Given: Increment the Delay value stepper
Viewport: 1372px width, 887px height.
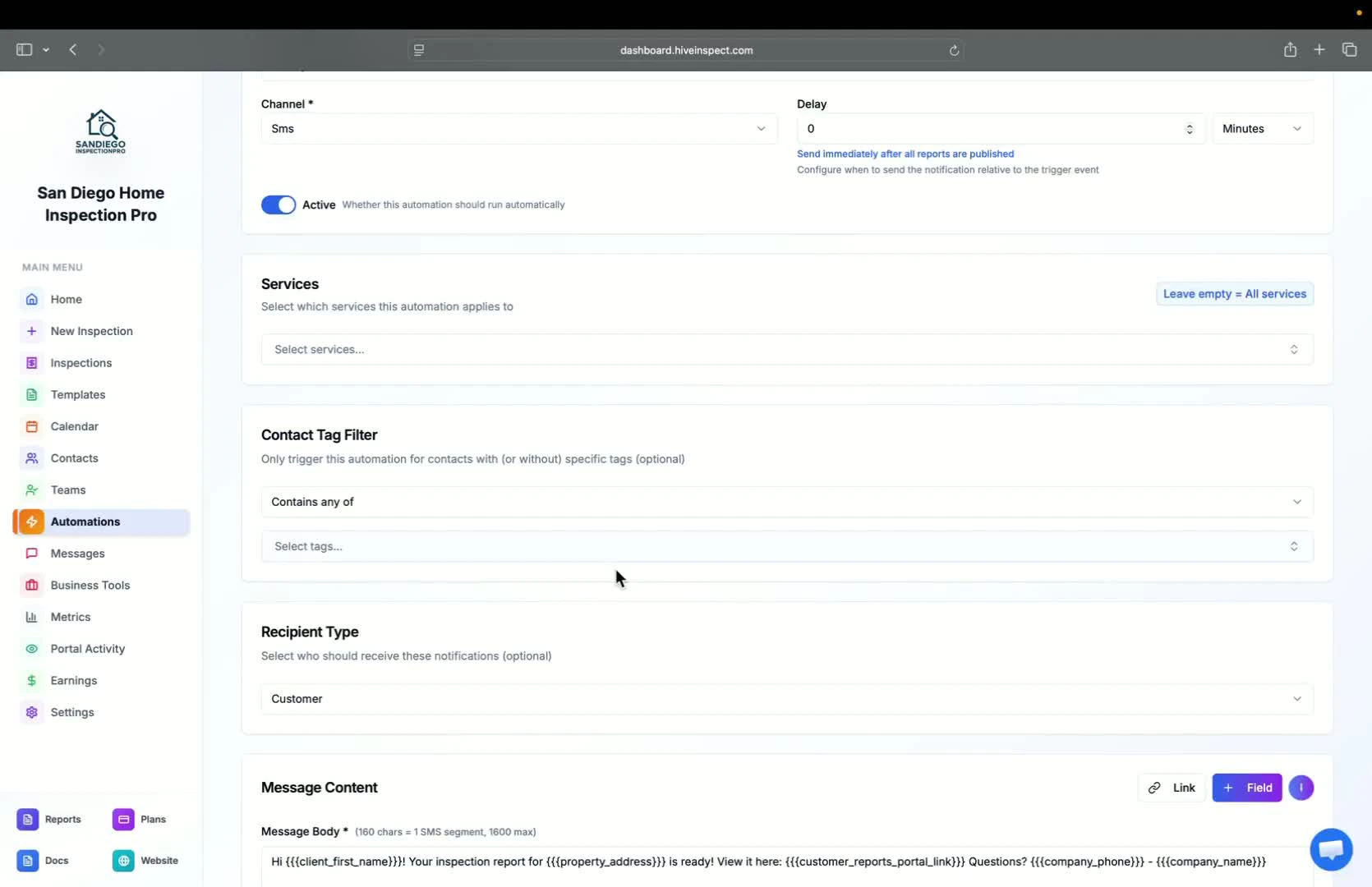Looking at the screenshot, I should (x=1190, y=124).
